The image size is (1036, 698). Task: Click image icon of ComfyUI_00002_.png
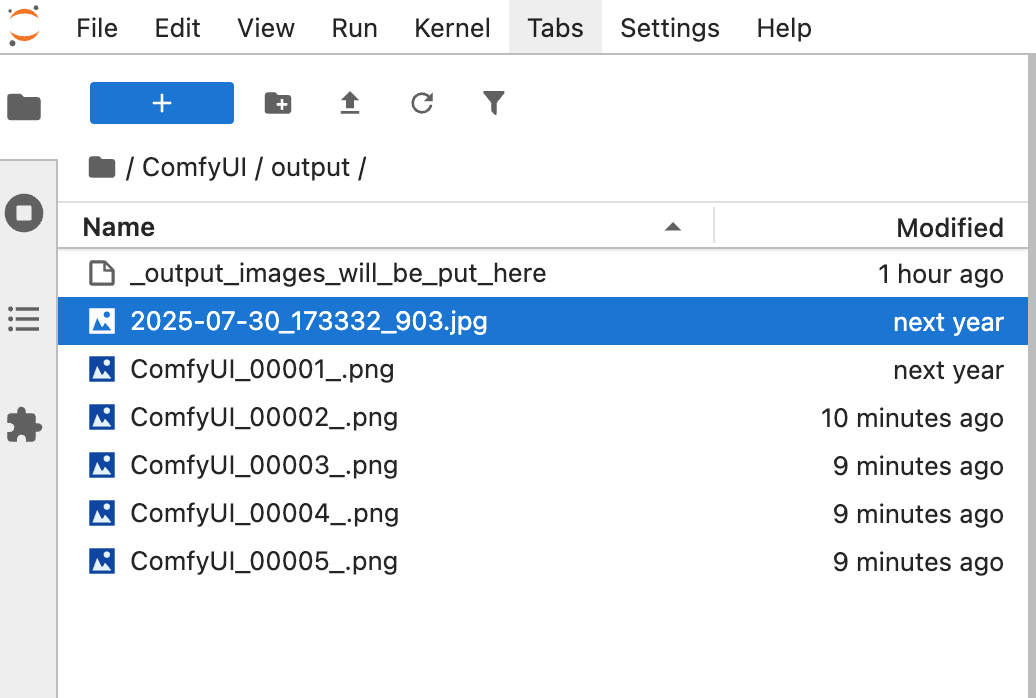(x=102, y=417)
